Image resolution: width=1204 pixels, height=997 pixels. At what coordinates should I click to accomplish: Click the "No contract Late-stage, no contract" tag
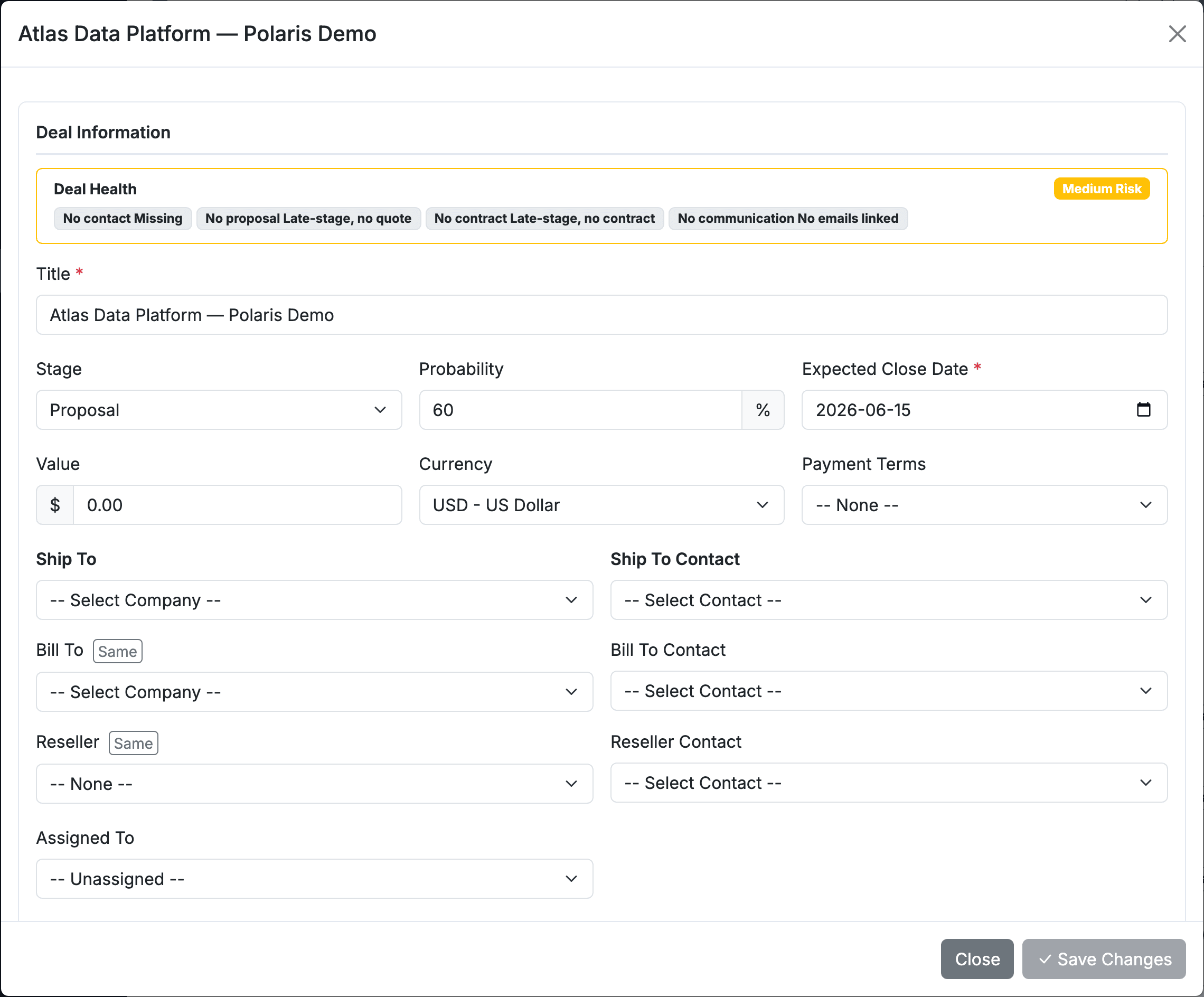(x=544, y=219)
